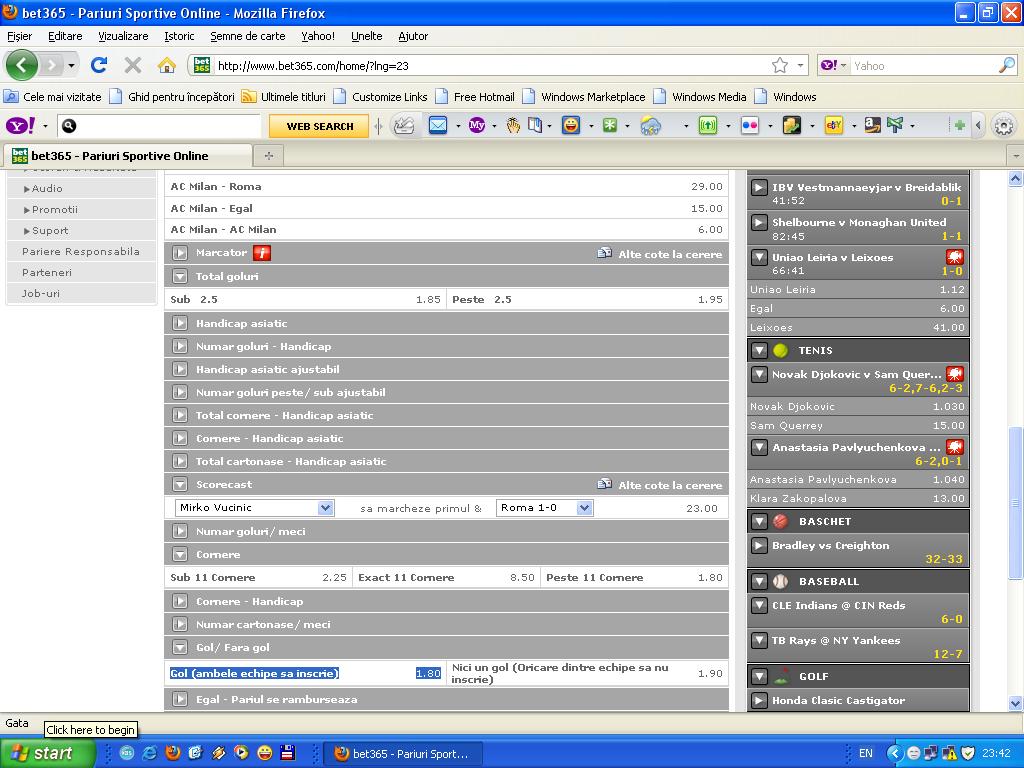Click the red info icon beside Marcator
The image size is (1024, 768).
(x=262, y=253)
